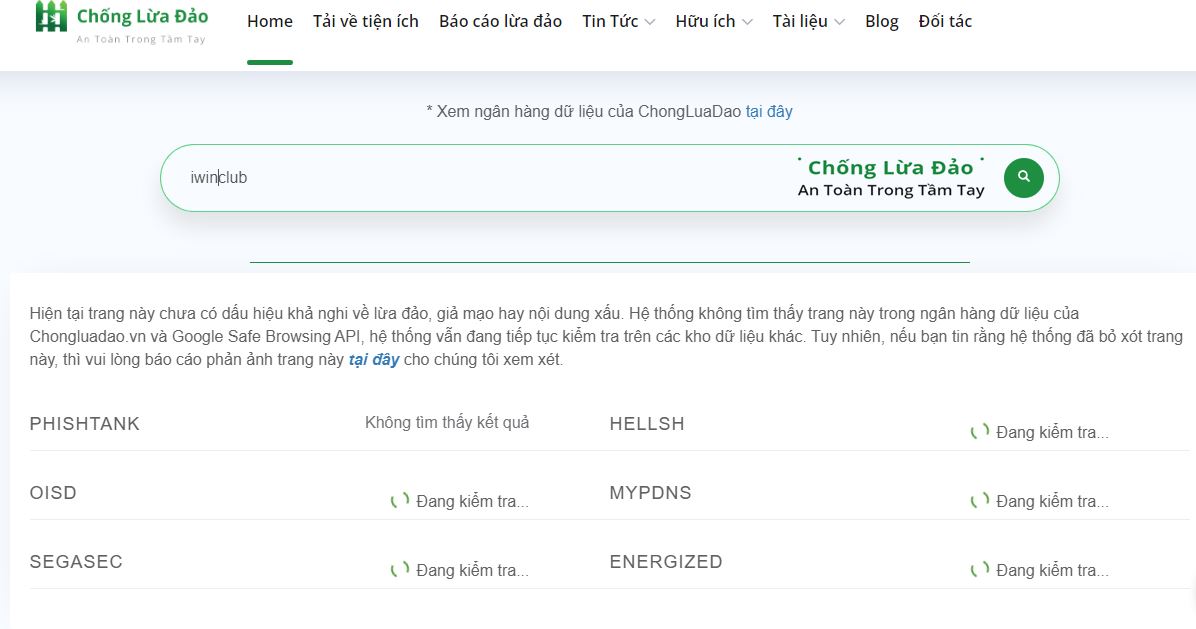Click 'Đang kiểm tra...' status for HELLSH
Image resolution: width=1196 pixels, height=629 pixels.
1053,432
